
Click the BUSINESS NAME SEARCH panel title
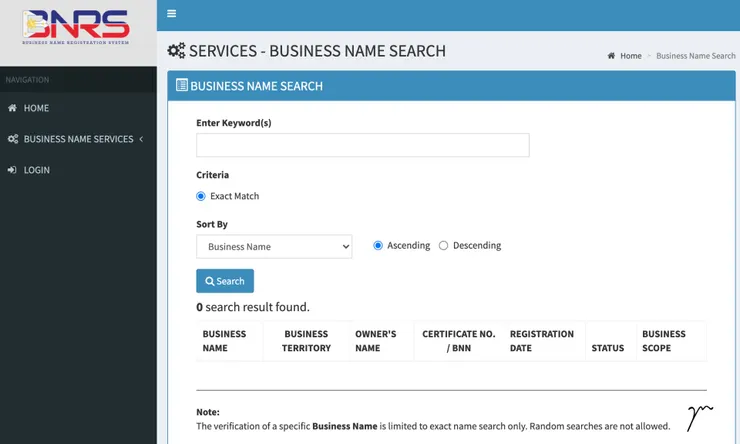(257, 86)
